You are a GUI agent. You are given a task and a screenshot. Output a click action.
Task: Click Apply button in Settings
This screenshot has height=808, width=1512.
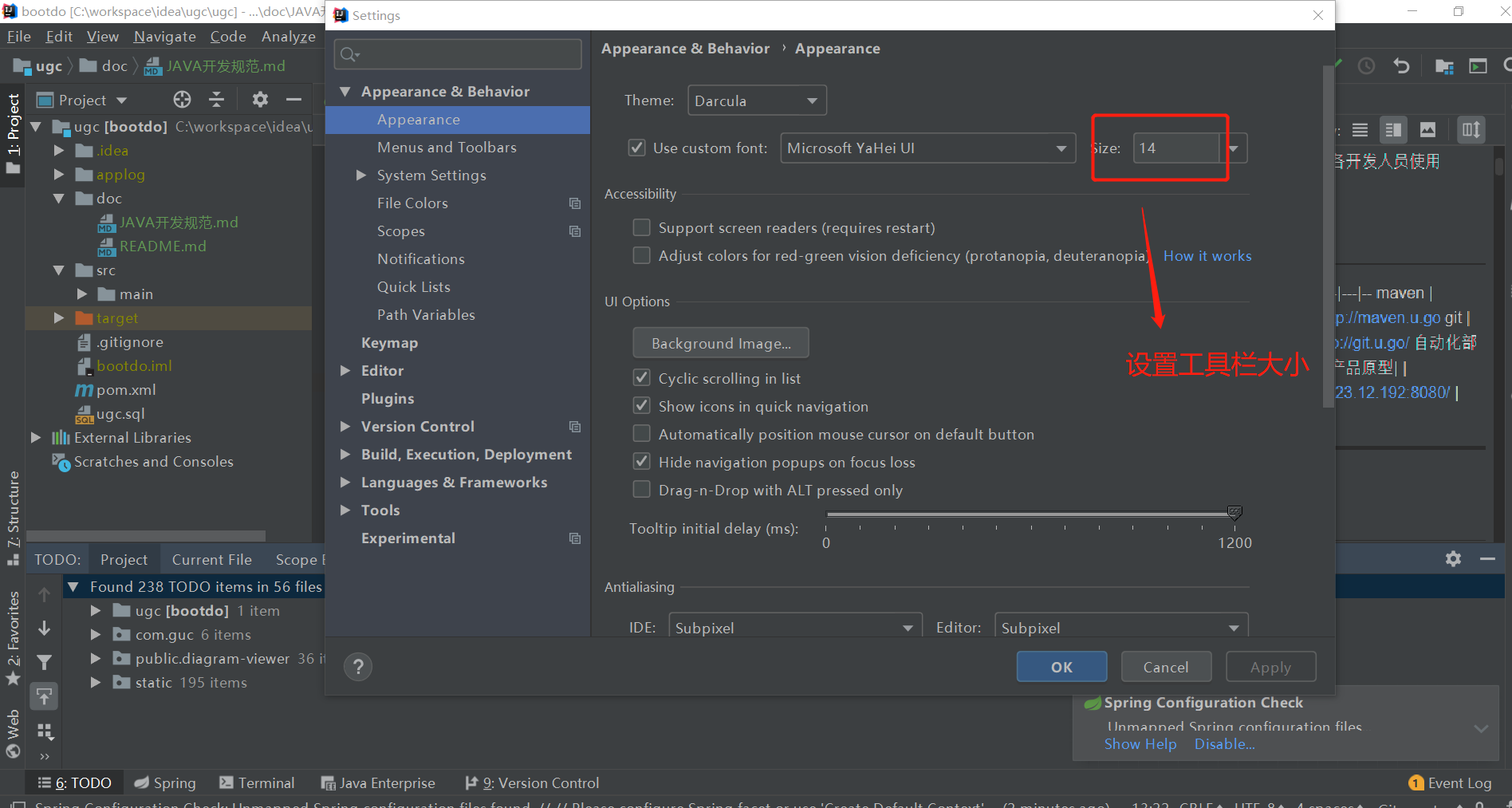click(1270, 667)
